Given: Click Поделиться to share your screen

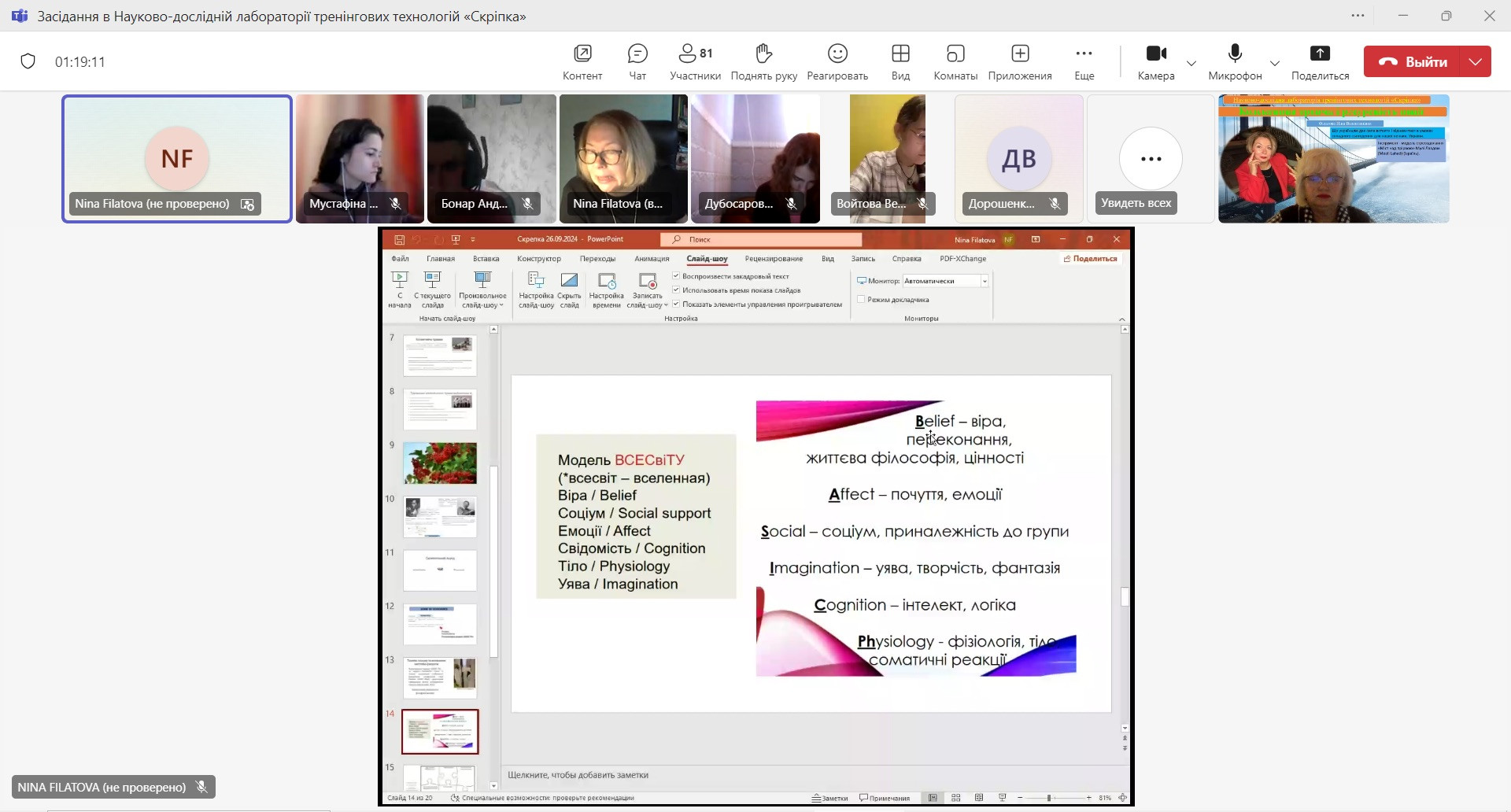Looking at the screenshot, I should (1320, 61).
